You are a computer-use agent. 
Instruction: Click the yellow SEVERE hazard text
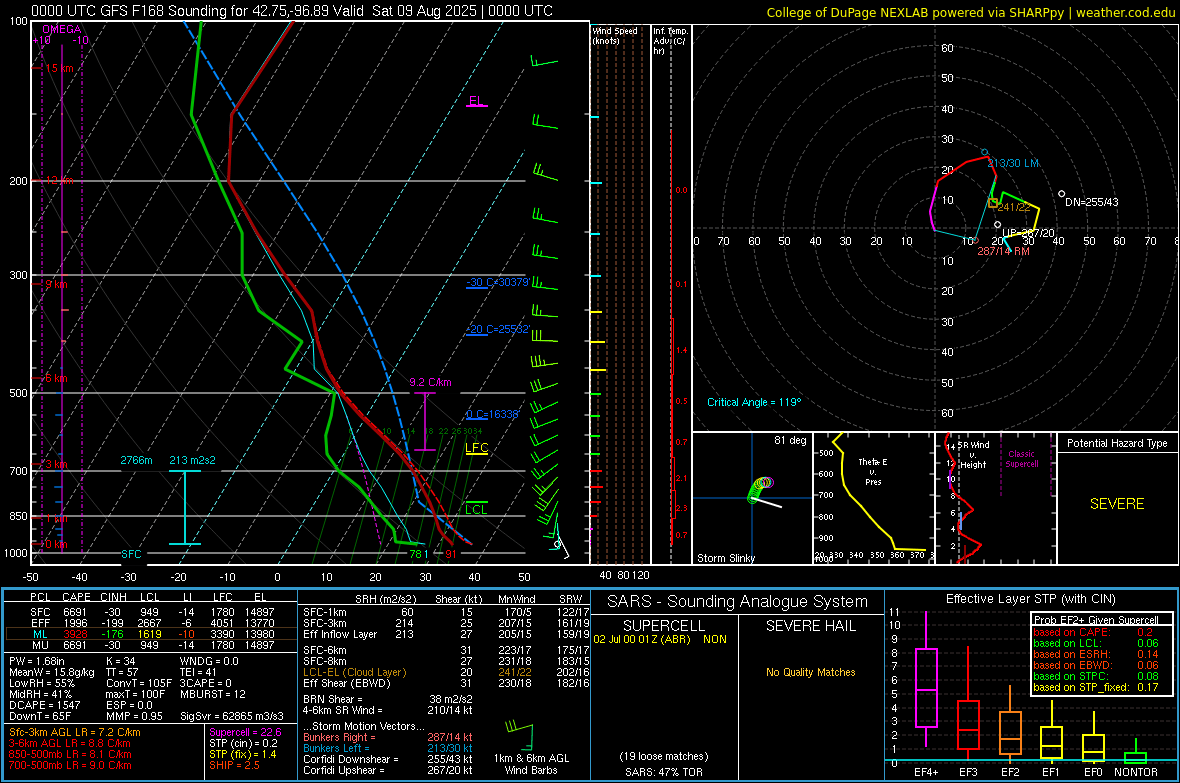pyautogui.click(x=1117, y=504)
